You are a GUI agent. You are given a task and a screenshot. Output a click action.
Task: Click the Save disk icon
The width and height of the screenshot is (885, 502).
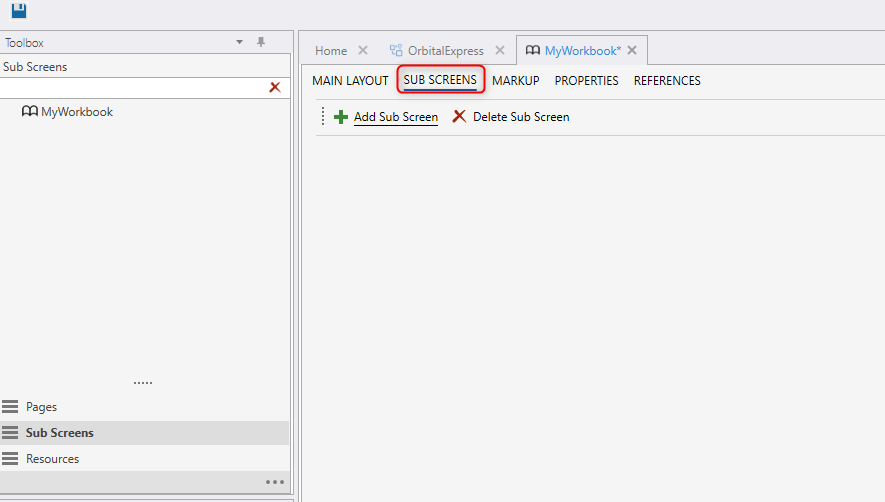point(18,11)
